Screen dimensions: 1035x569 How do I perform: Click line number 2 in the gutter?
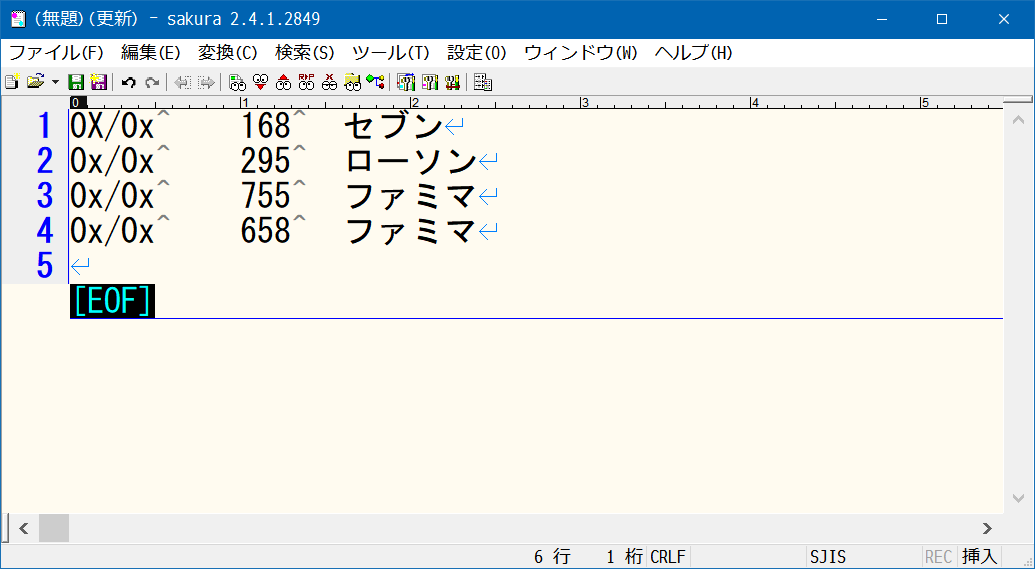pos(44,160)
